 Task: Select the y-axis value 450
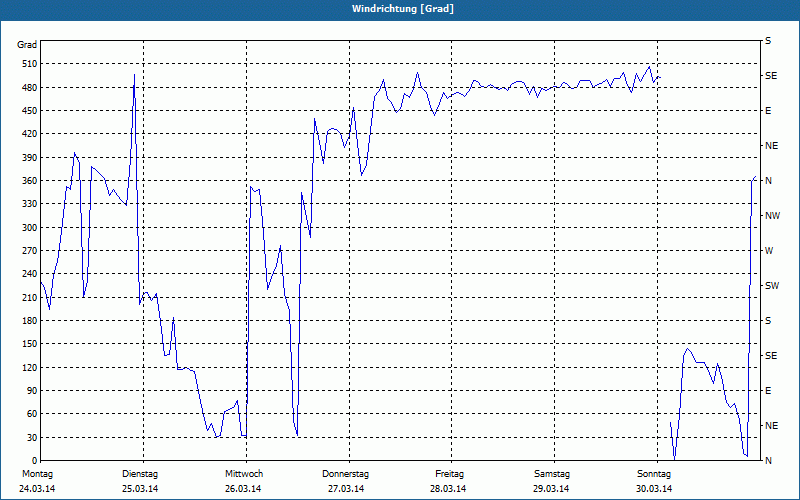pos(30,111)
